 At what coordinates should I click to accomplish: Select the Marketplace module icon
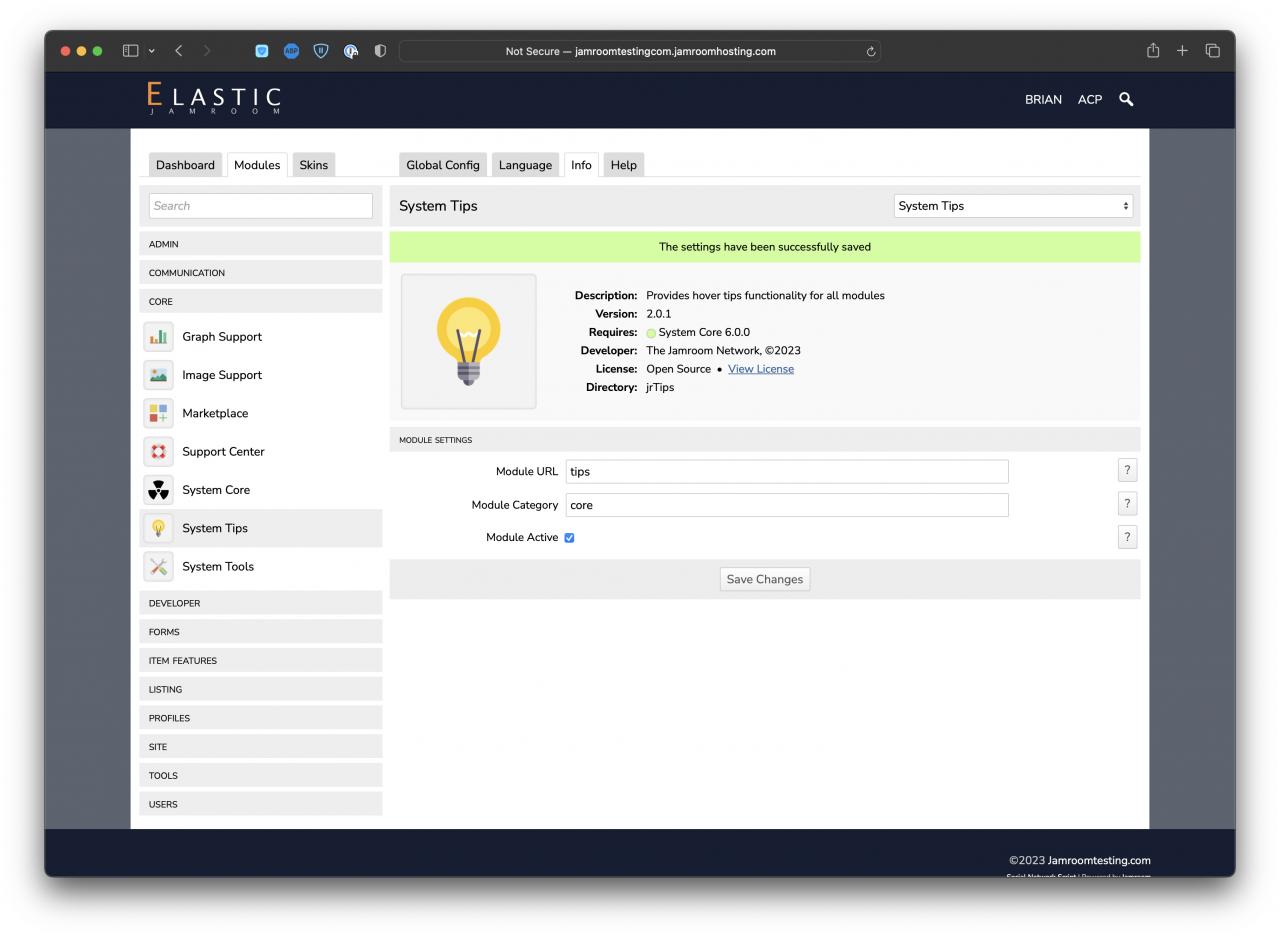pyautogui.click(x=158, y=413)
